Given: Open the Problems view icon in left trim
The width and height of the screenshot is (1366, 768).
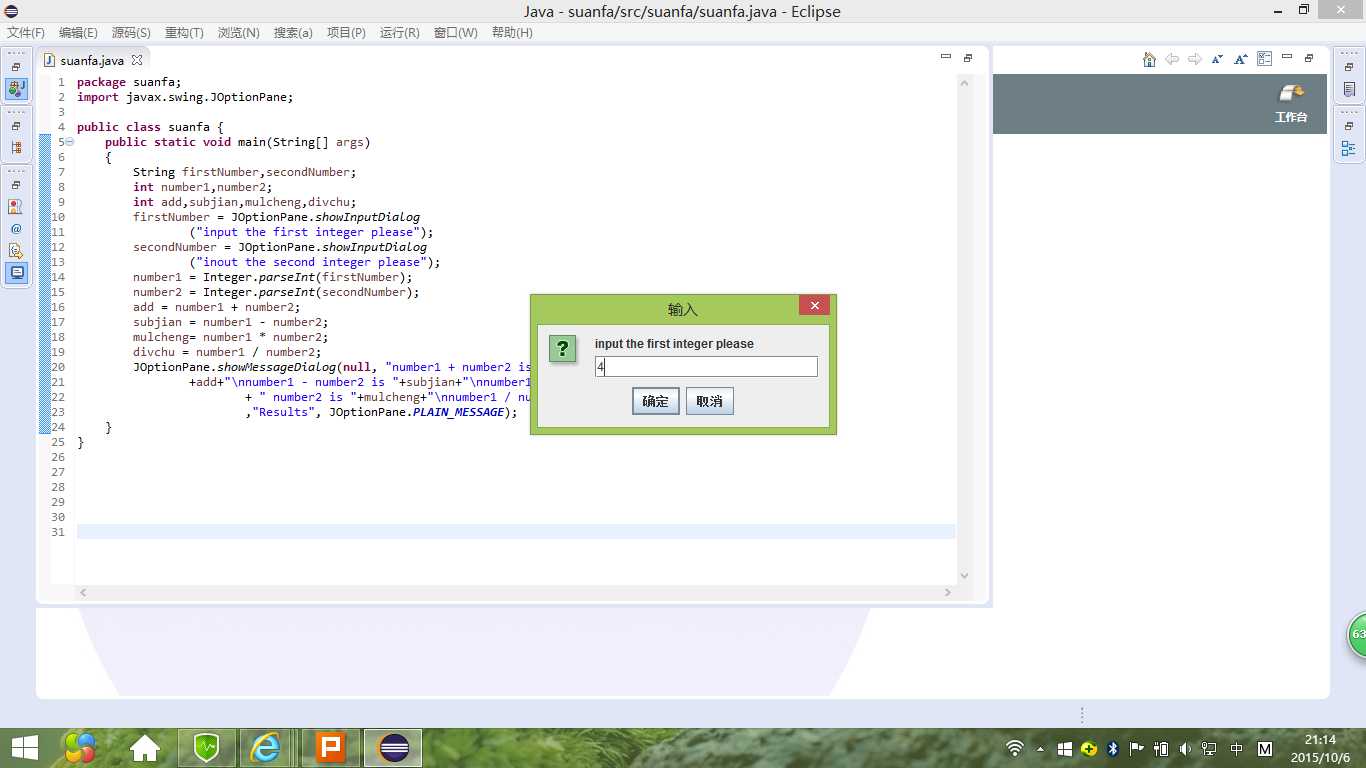Looking at the screenshot, I should pyautogui.click(x=16, y=207).
